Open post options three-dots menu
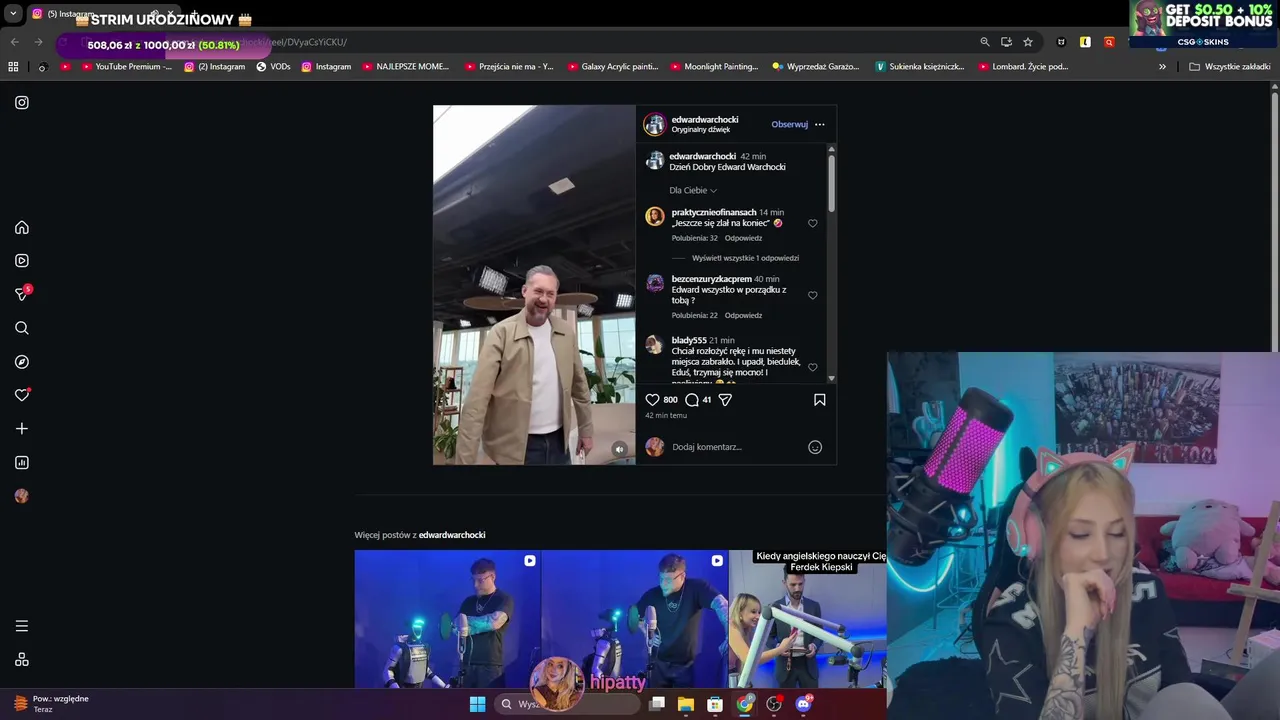The image size is (1280, 720). 820,125
